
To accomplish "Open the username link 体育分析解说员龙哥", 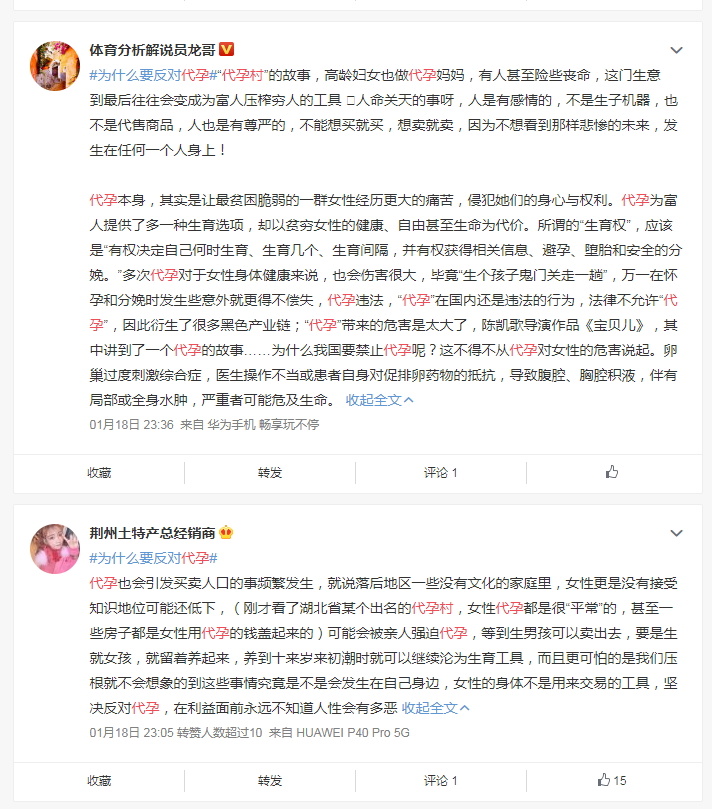I will 152,50.
